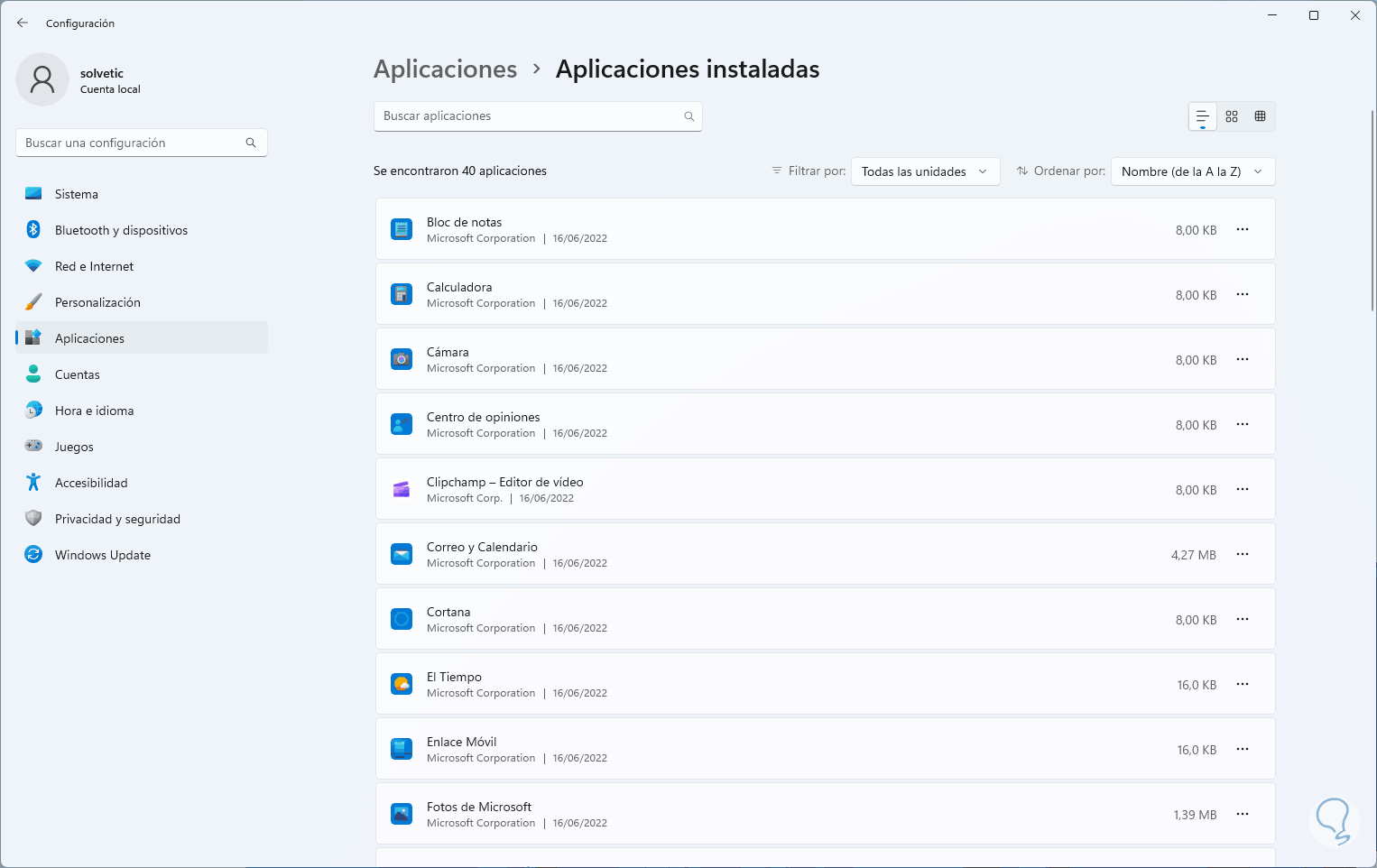The height and width of the screenshot is (868, 1377).
Task: Open more options for Clipchamp
Action: (1243, 489)
